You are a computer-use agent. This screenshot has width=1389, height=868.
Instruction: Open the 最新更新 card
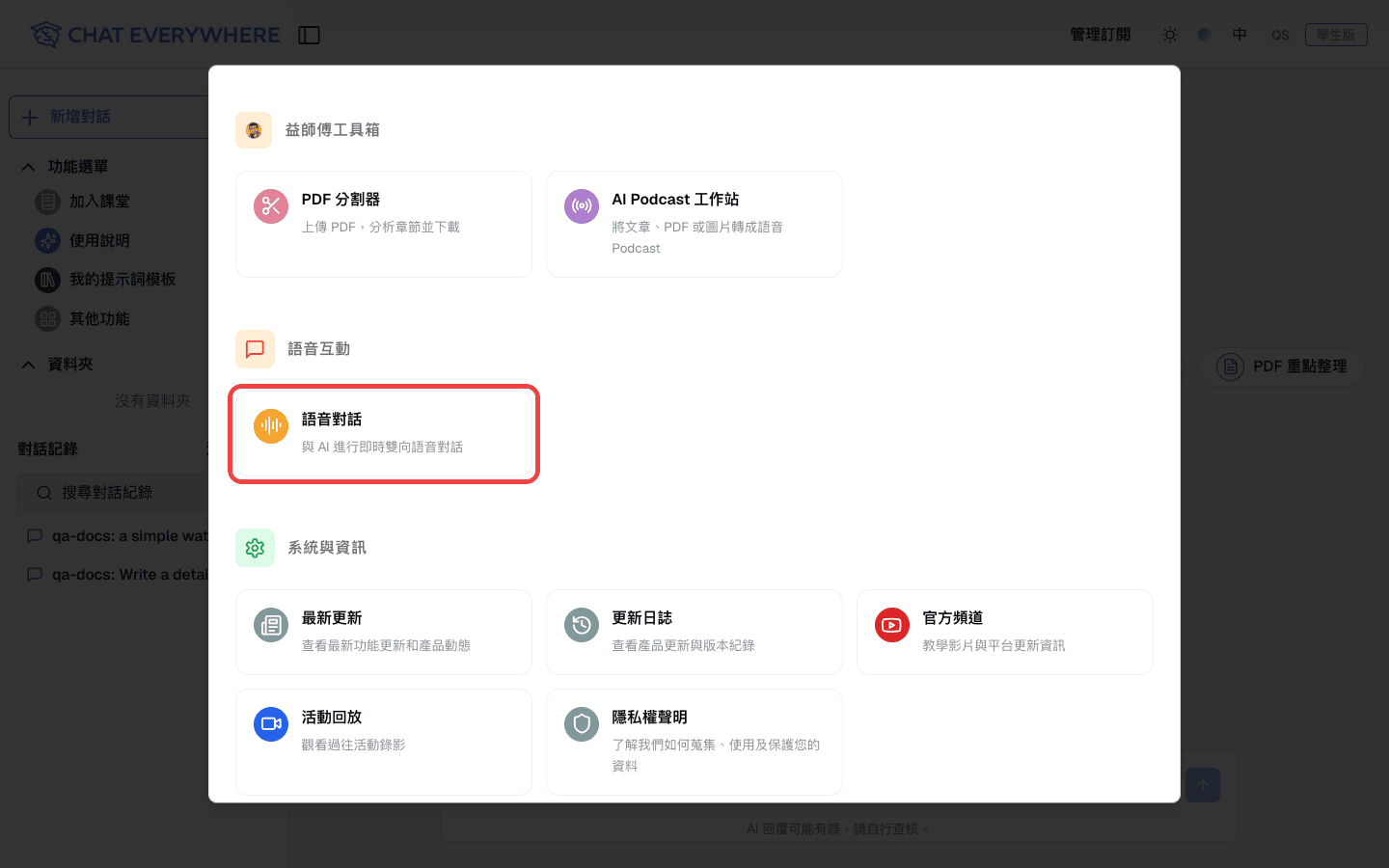click(x=384, y=632)
